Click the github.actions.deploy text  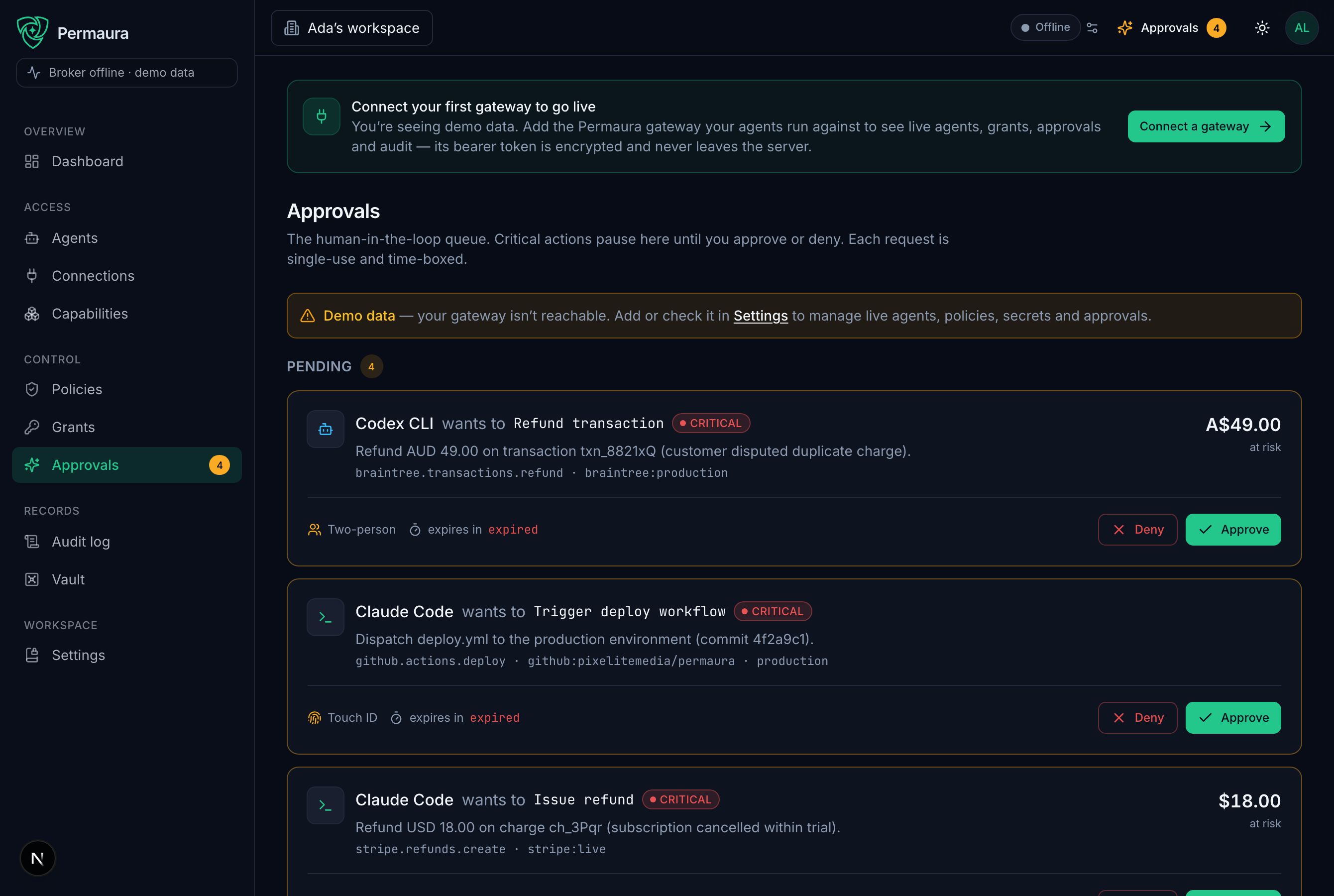coord(430,661)
